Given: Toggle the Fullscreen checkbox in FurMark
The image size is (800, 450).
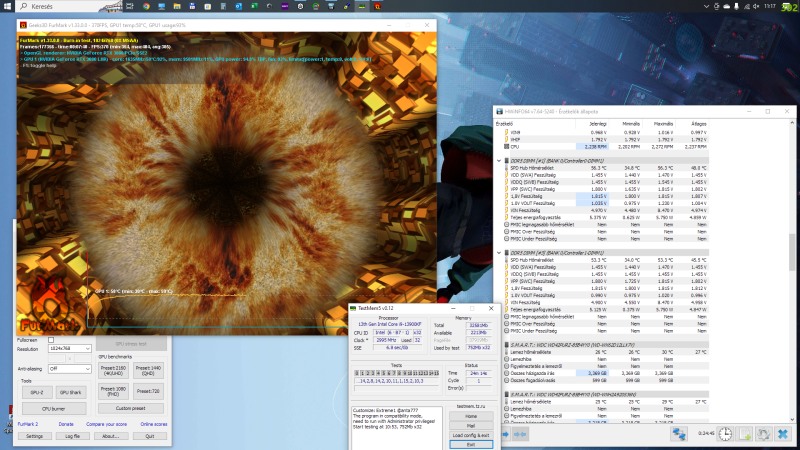Looking at the screenshot, I should pos(51,340).
